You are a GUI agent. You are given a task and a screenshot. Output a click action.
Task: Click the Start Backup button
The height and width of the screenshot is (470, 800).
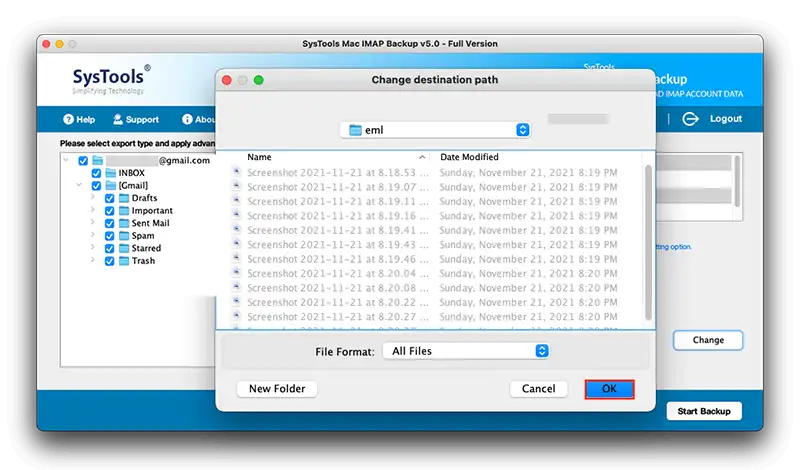704,411
